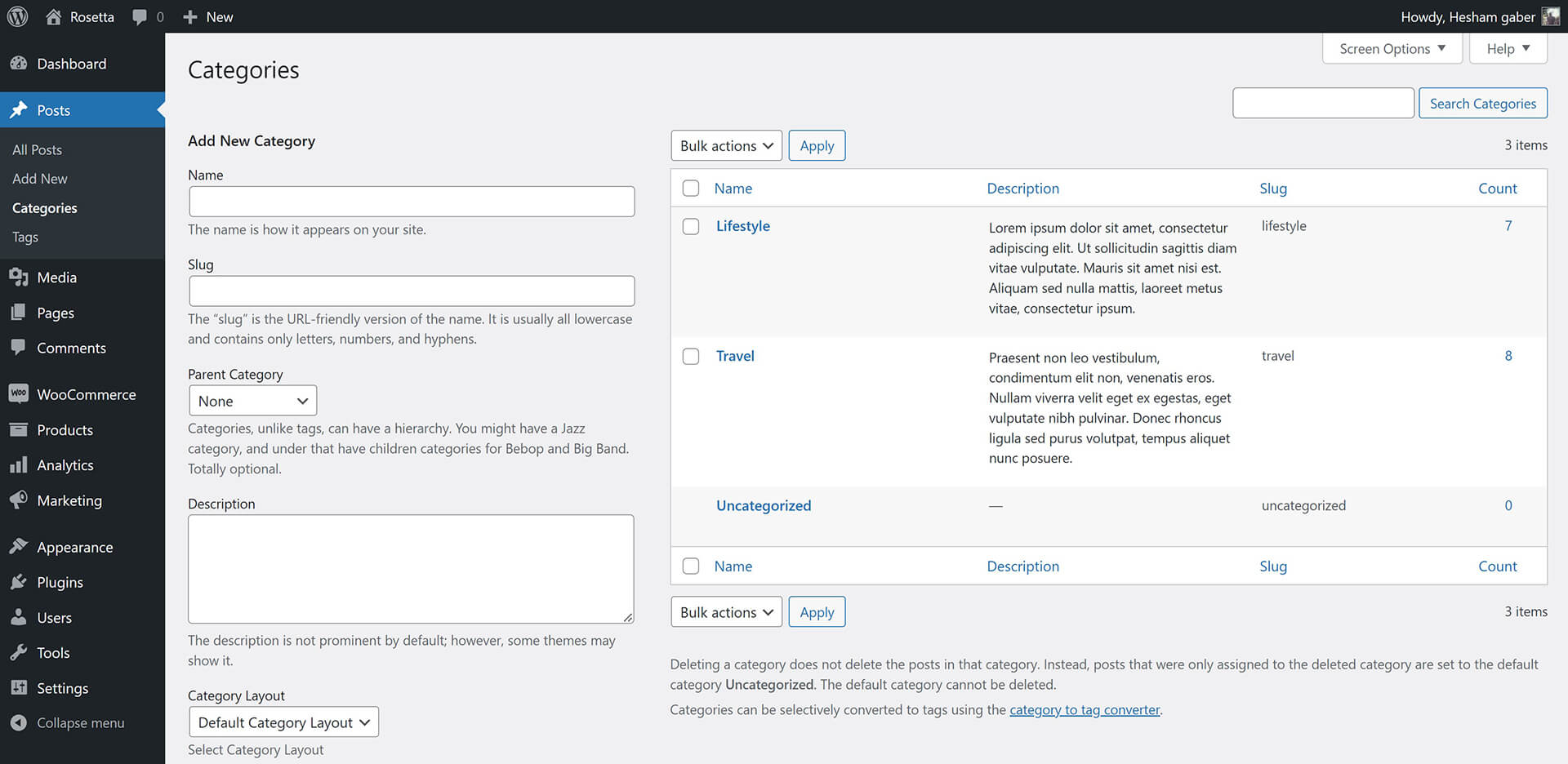
Task: Click the Dashboard gauge icon
Action: pos(19,64)
